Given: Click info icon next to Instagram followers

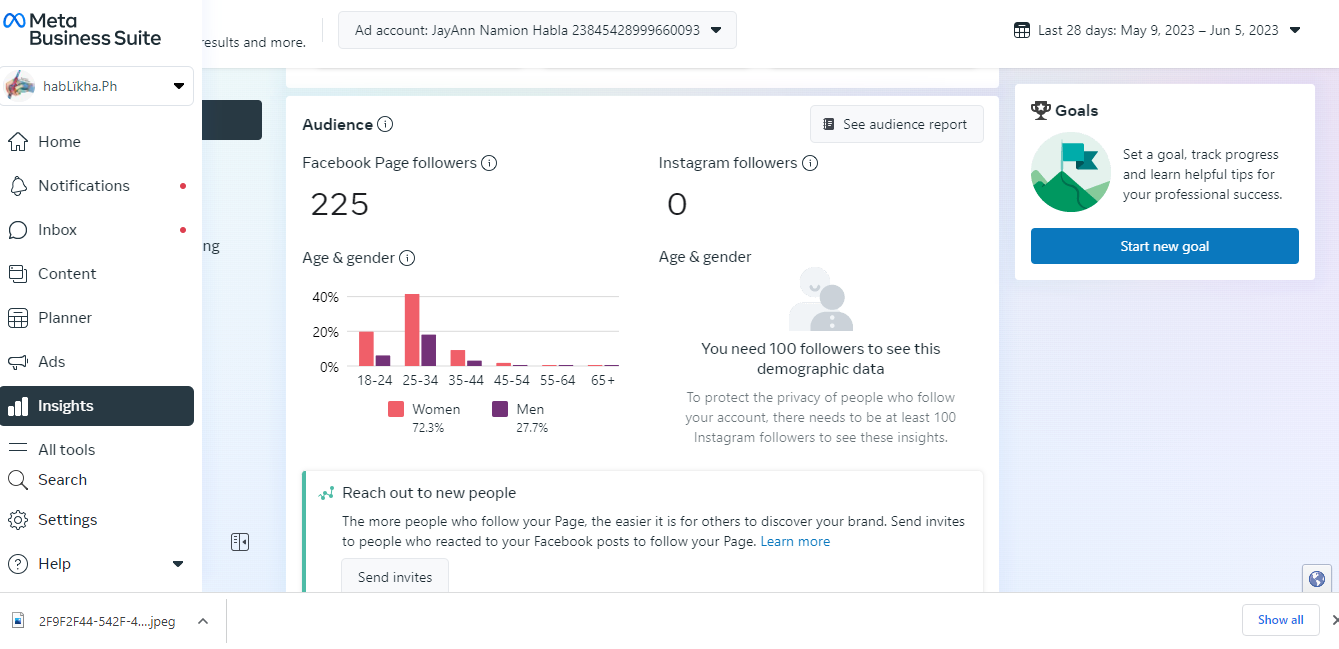Looking at the screenshot, I should tap(810, 163).
